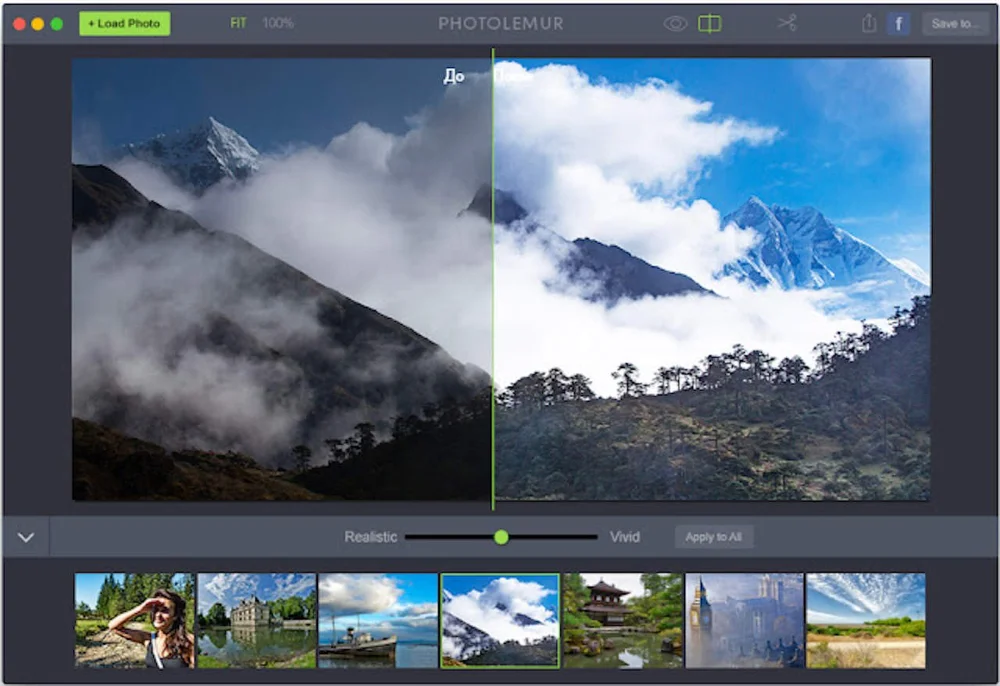Share photo to Facebook
Viewport: 1000px width, 686px height.
point(898,24)
